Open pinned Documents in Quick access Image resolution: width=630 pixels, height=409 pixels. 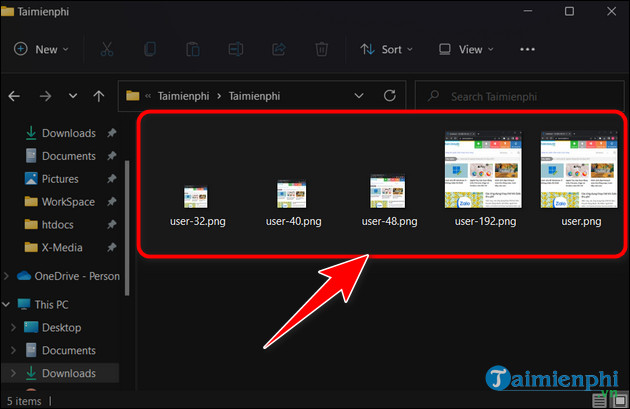point(69,156)
